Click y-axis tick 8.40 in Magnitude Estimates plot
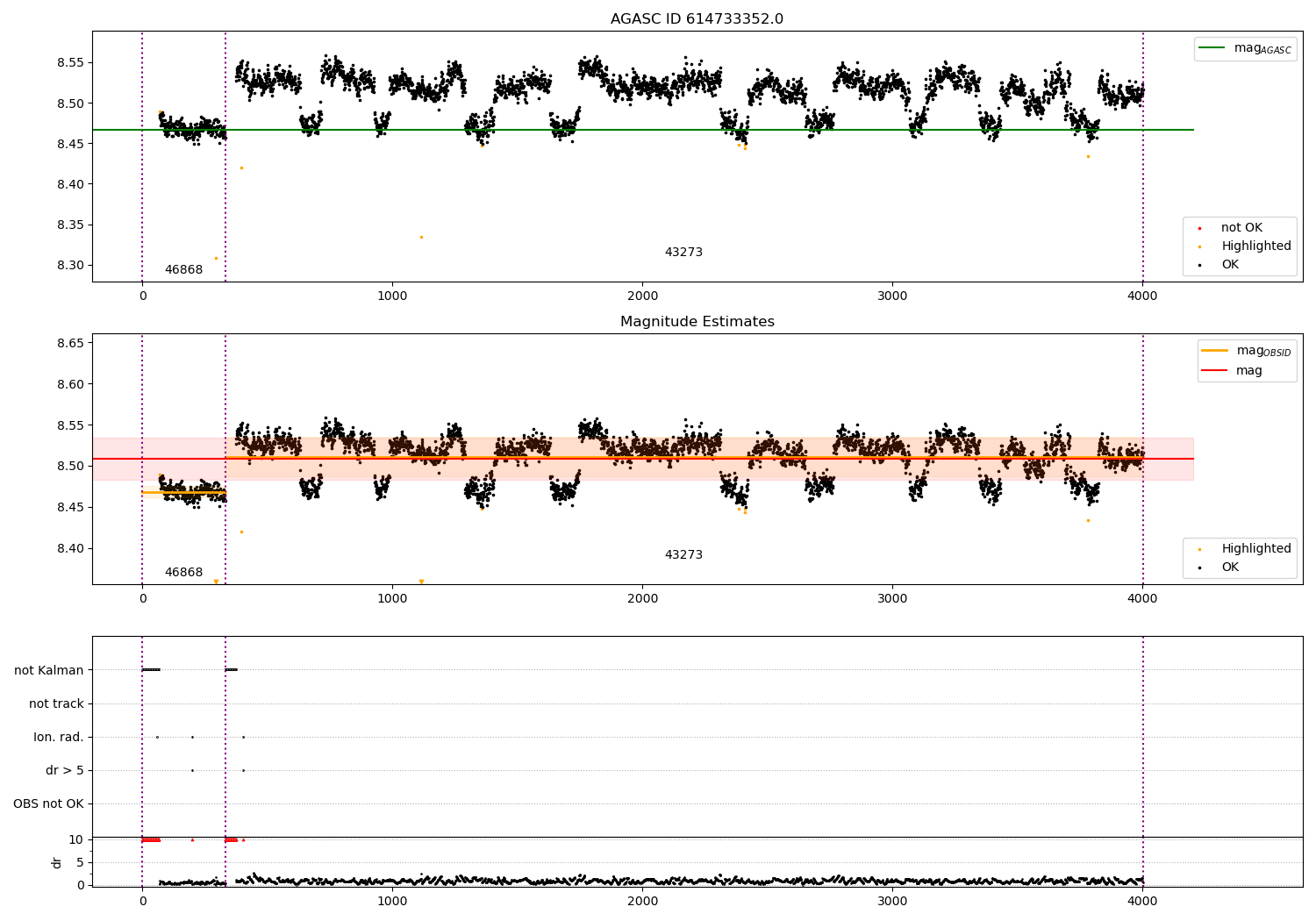 (70, 549)
